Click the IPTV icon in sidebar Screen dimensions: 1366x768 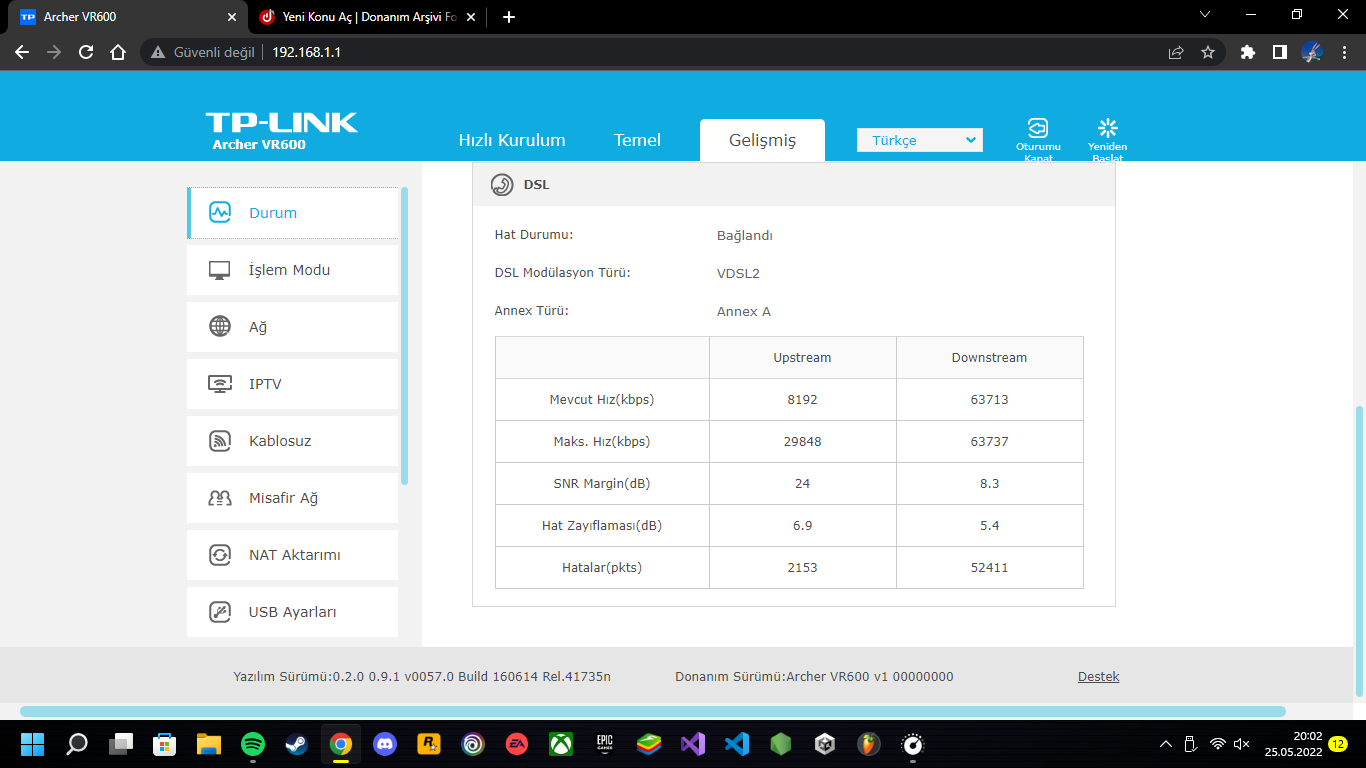[x=220, y=384]
